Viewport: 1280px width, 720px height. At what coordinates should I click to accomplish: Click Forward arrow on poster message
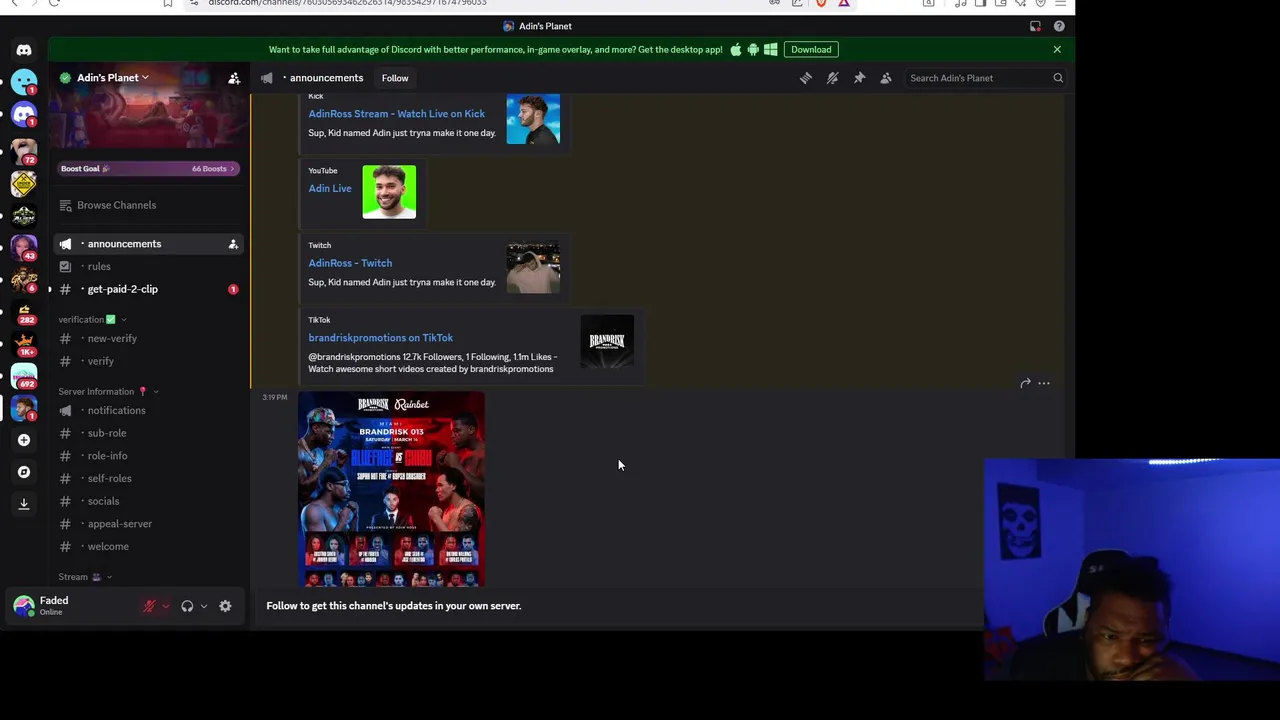click(1025, 383)
